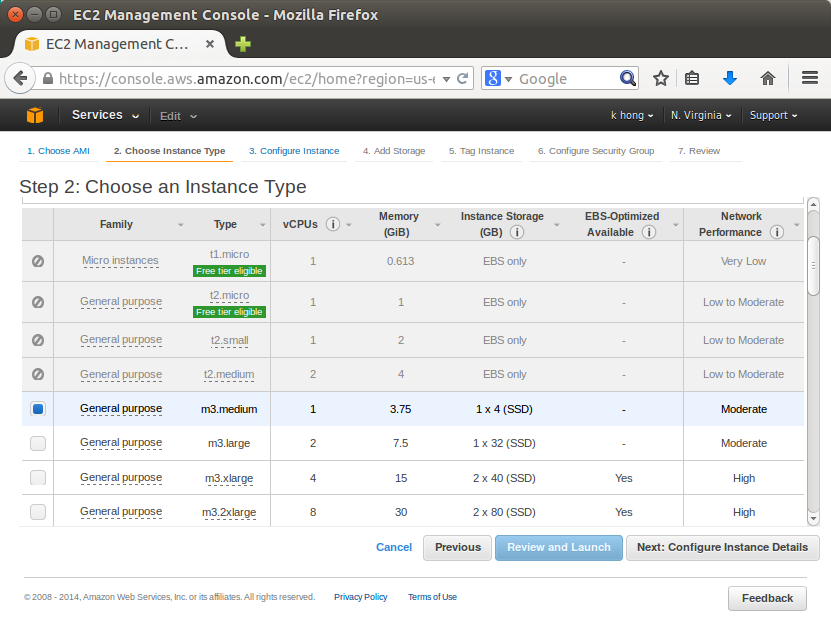
Task: Click the table scrollbar up arrow
Action: pyautogui.click(x=813, y=205)
